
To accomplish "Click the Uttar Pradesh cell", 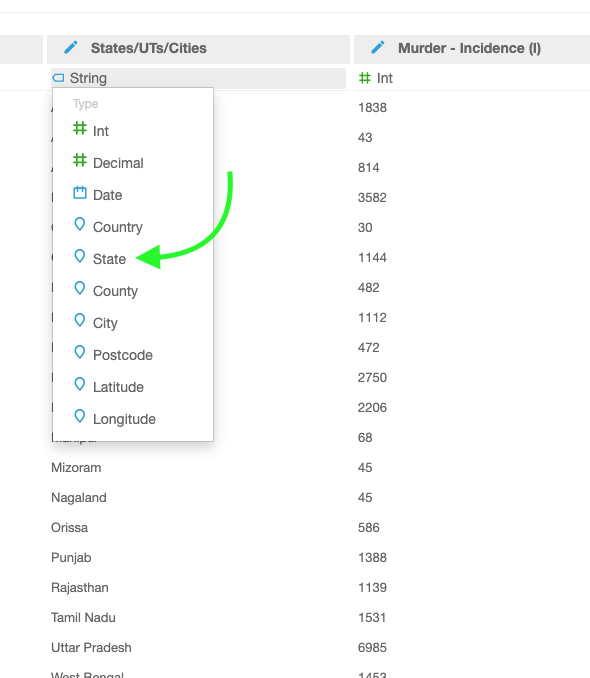I will coord(91,647).
